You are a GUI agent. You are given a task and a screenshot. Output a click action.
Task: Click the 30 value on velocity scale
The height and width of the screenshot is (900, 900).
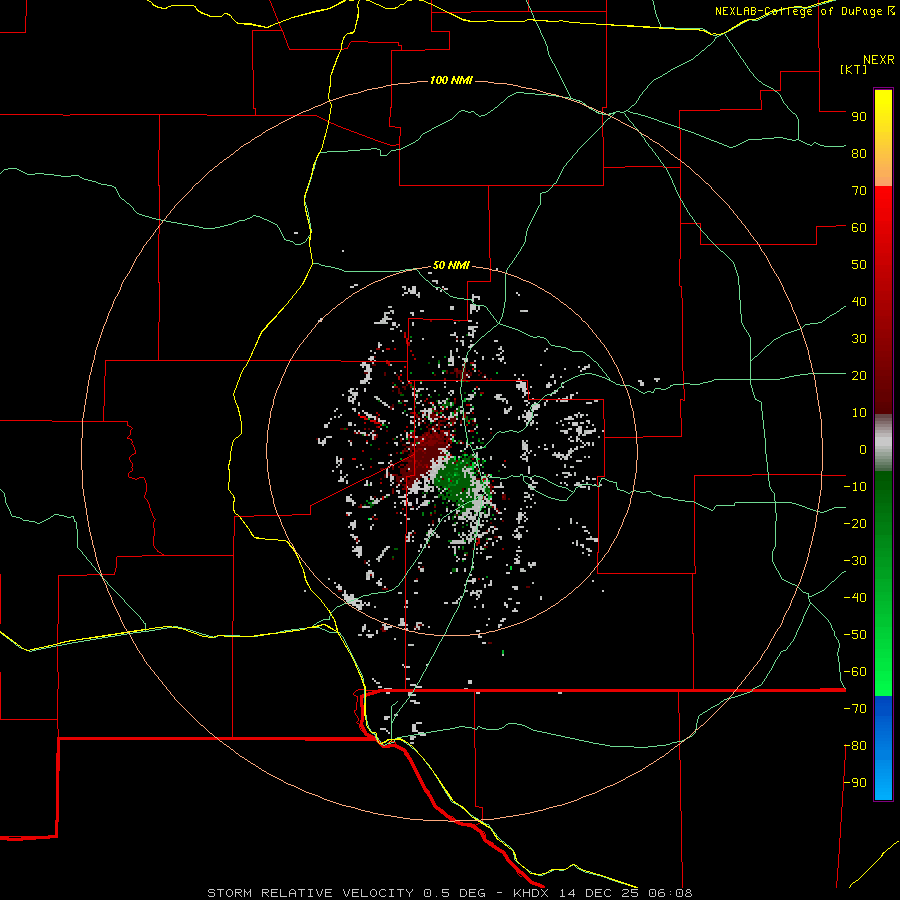[859, 339]
